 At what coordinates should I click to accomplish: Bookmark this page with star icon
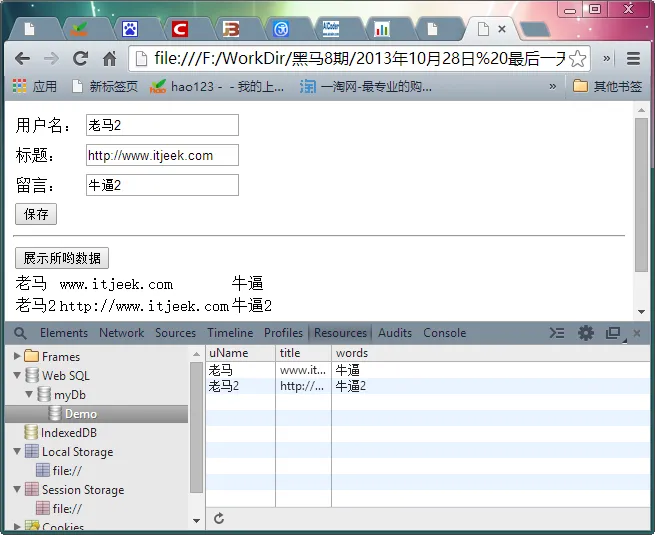pos(577,59)
